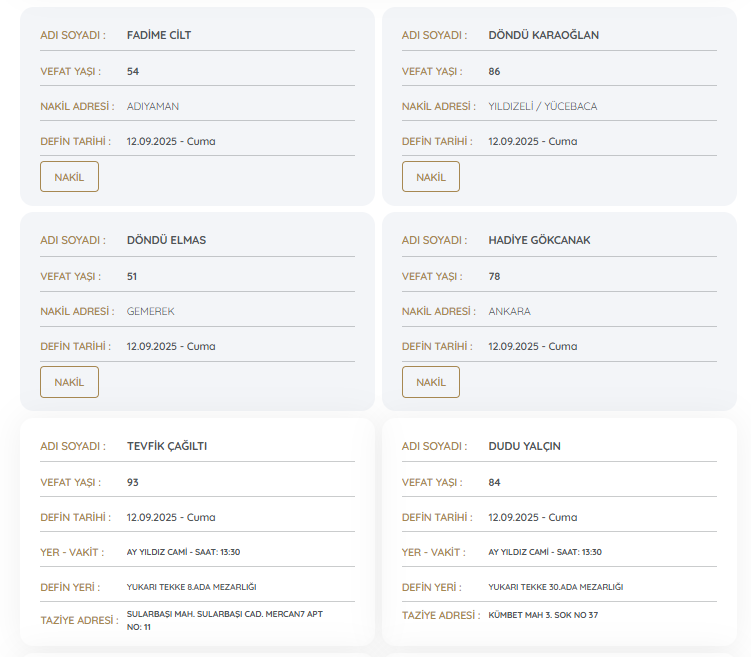Screen dimensions: 751x657
Task: Select NAKİL button under Hadiye Gökcanak
Action: (430, 382)
